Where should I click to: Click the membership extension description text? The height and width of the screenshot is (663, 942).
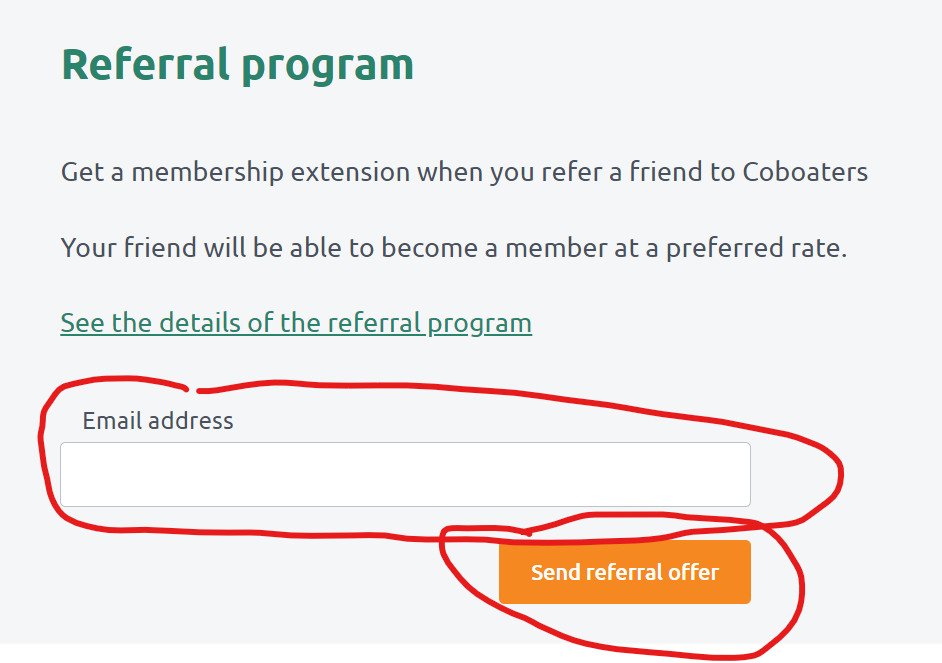pos(464,172)
